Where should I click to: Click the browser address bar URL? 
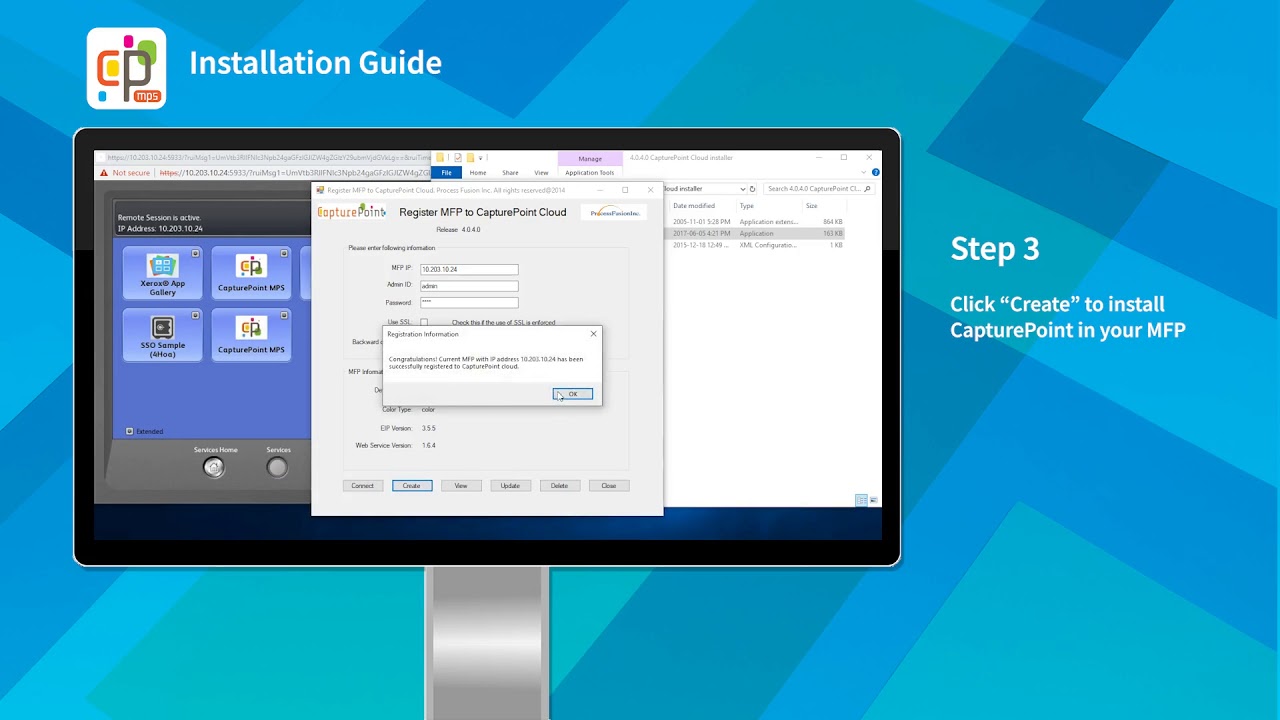pyautogui.click(x=295, y=173)
